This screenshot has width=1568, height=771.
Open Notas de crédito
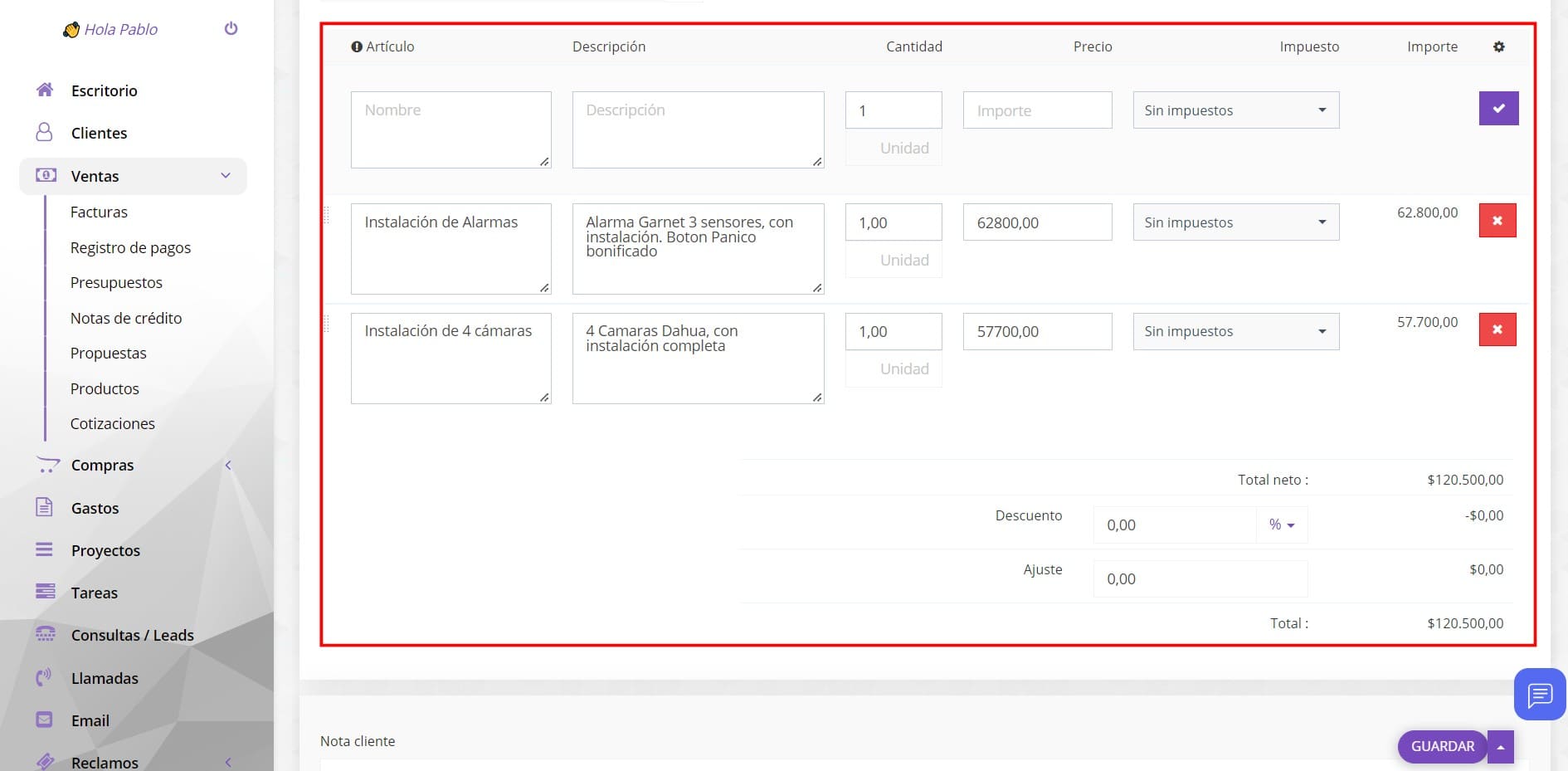(126, 318)
